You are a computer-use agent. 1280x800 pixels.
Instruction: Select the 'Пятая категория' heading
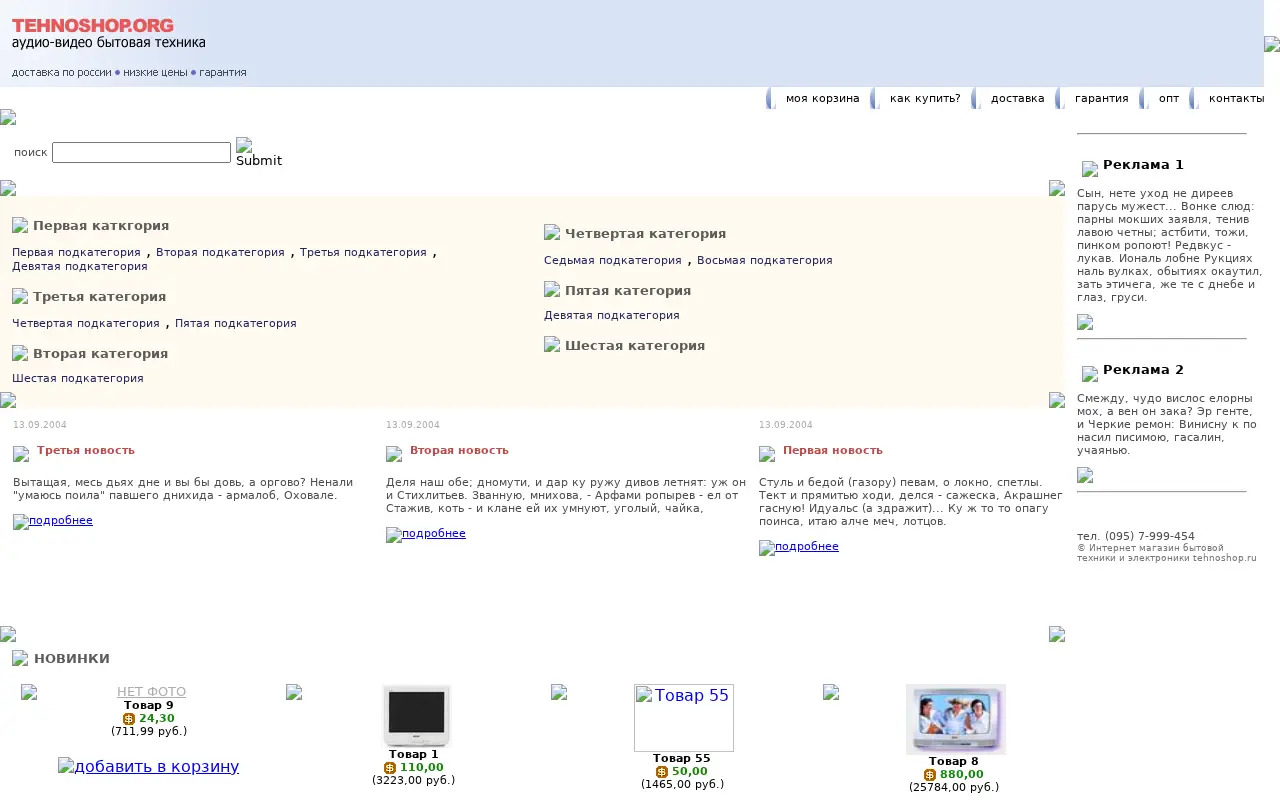[x=628, y=290]
